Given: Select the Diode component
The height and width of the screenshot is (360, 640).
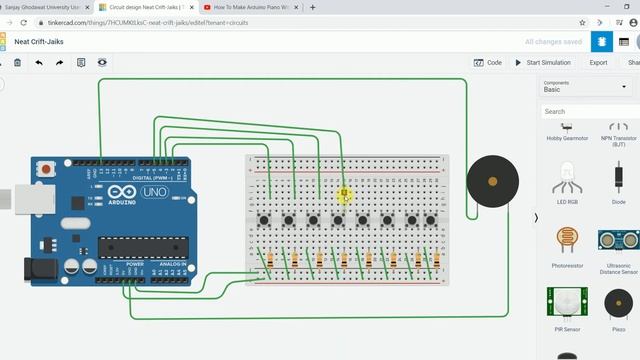Looking at the screenshot, I should tap(618, 182).
